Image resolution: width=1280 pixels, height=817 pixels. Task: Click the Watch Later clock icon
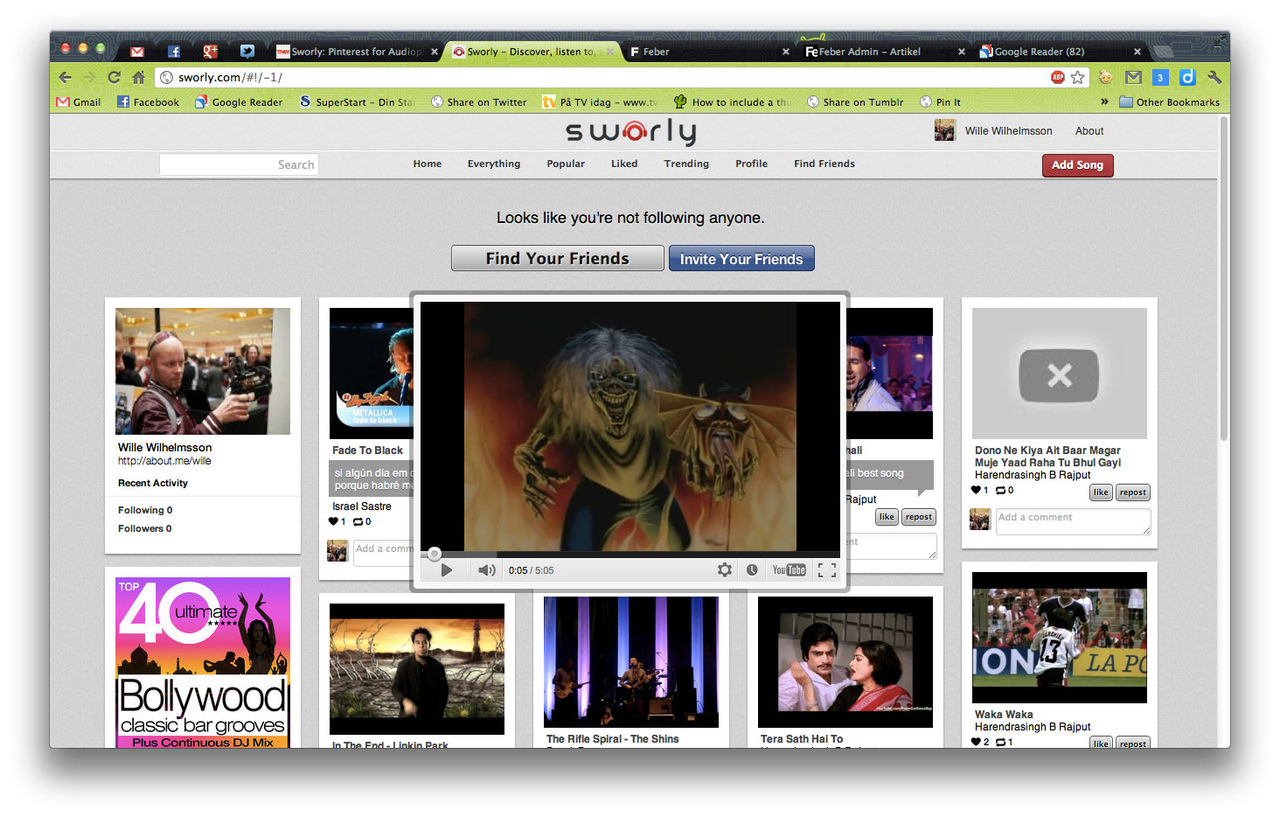[752, 570]
